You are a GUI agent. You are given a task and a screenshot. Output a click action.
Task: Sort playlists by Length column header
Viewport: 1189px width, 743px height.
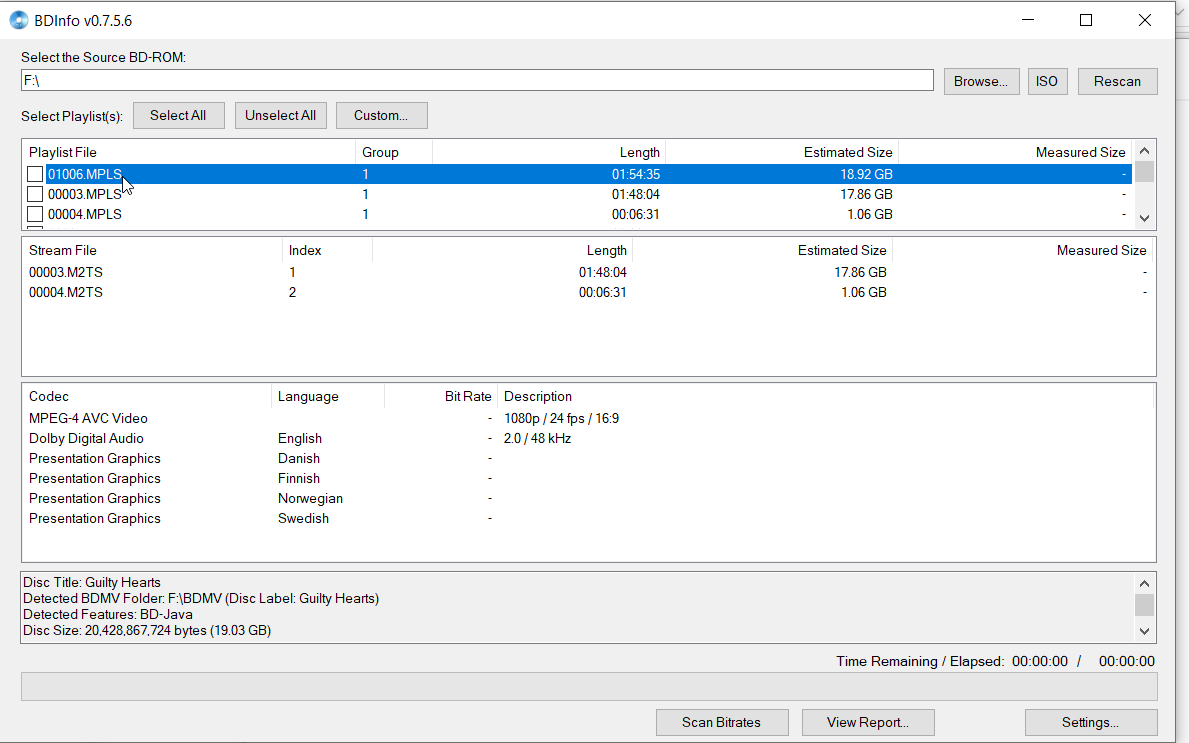pos(549,152)
